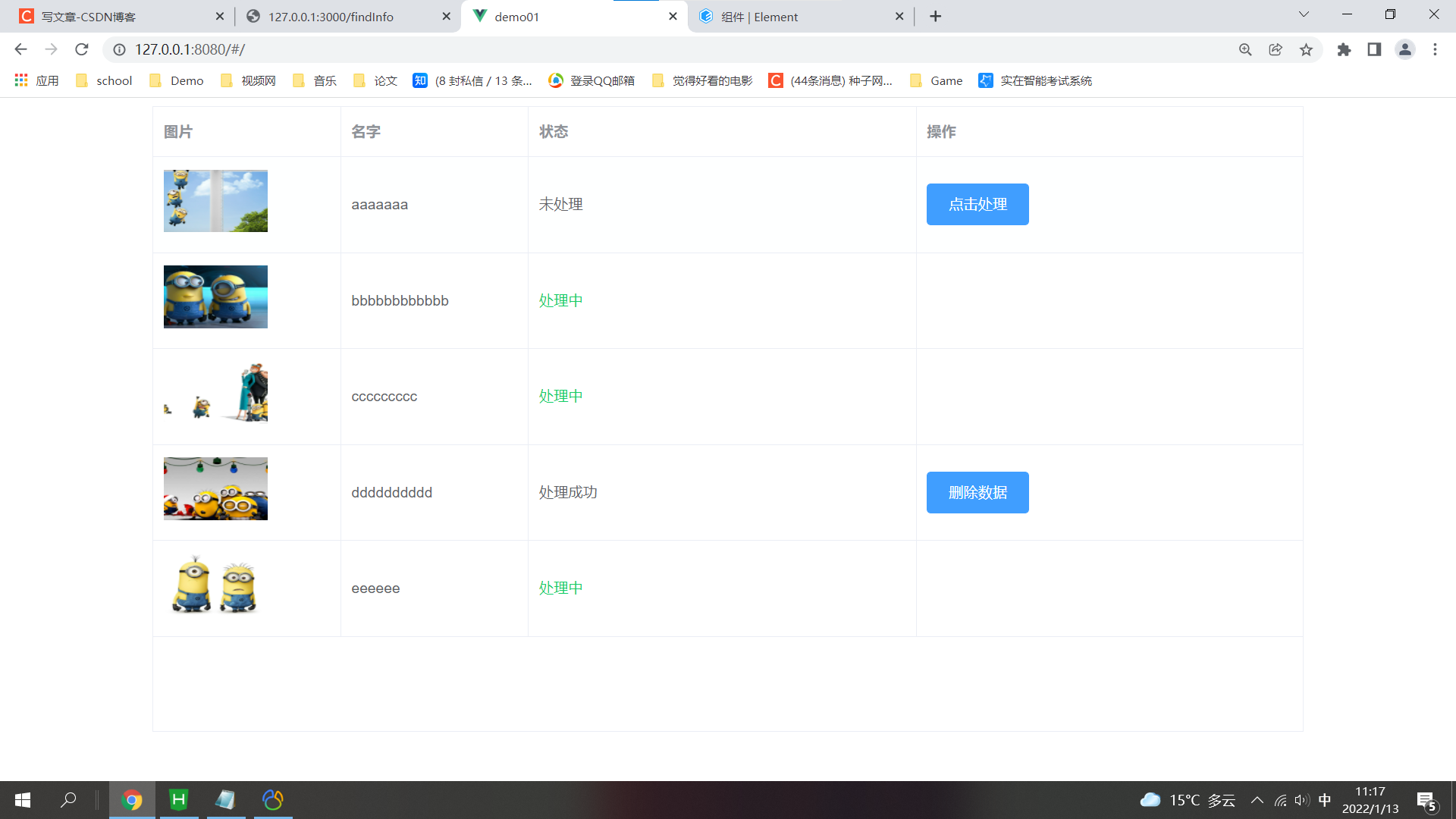Click the 点击处理 button
The height and width of the screenshot is (819, 1456).
(x=977, y=204)
